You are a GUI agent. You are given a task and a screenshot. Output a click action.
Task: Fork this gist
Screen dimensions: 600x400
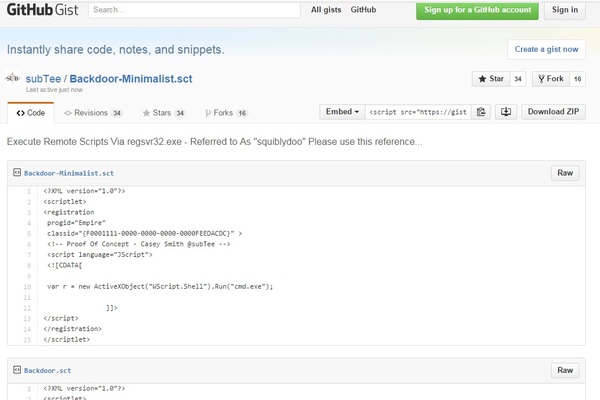point(551,79)
